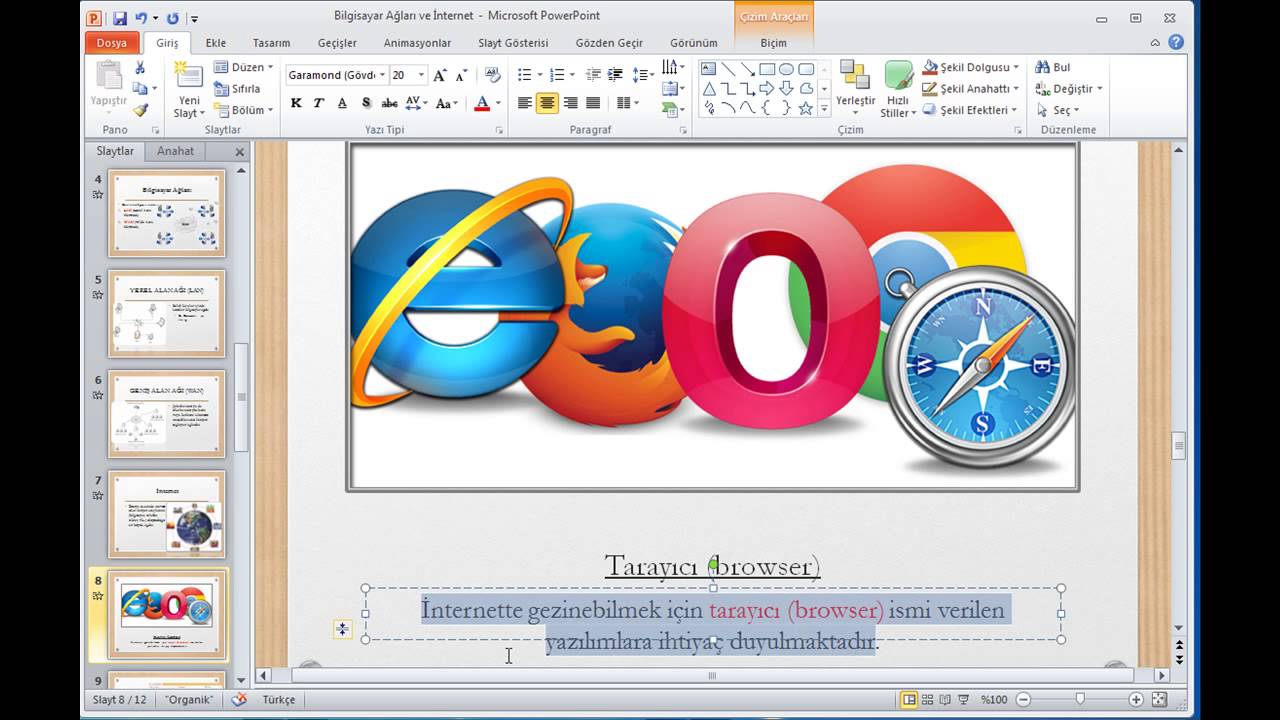Clear all formatting with the eraser icon
Image resolution: width=1280 pixels, height=720 pixels.
click(x=492, y=75)
